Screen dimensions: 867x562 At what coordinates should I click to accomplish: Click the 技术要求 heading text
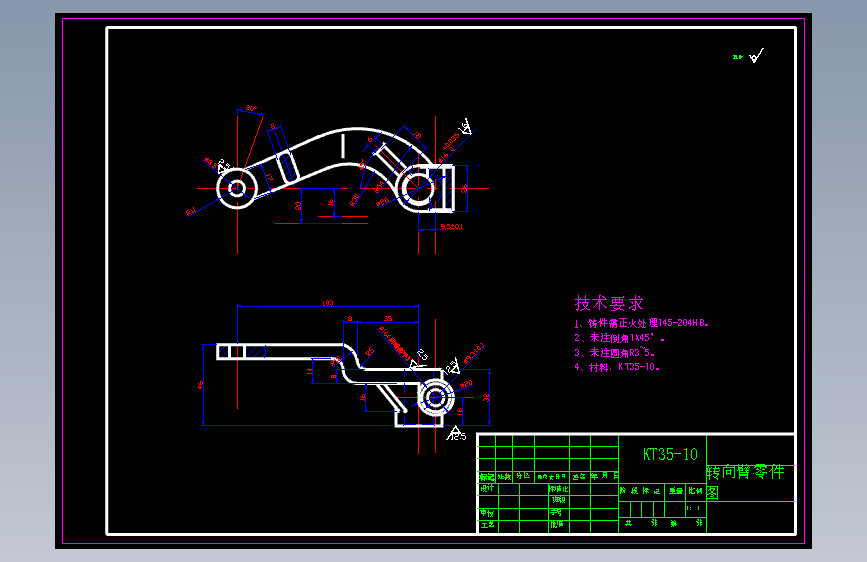pyautogui.click(x=609, y=303)
